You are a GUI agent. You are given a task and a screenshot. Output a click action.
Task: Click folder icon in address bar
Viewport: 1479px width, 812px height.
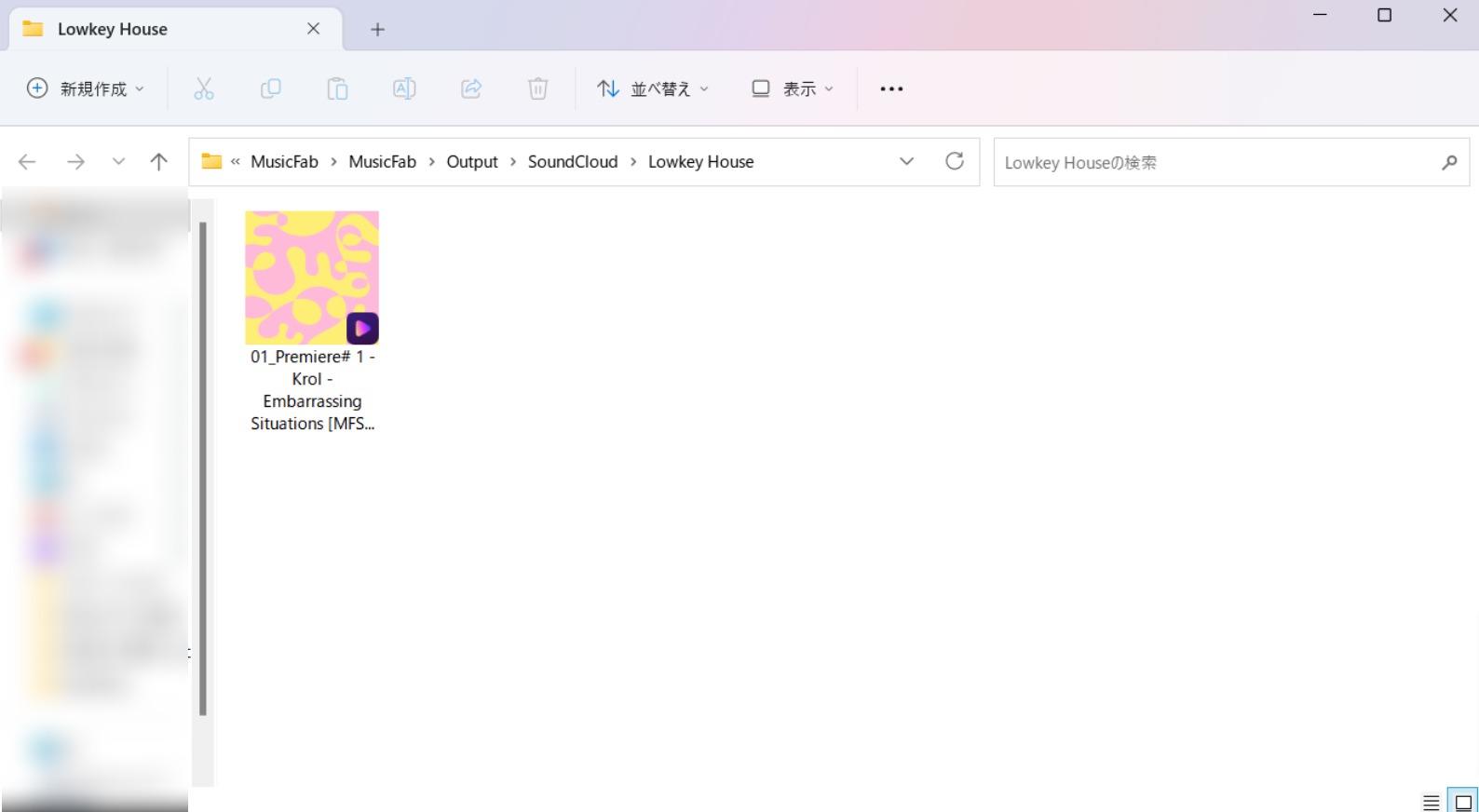212,161
